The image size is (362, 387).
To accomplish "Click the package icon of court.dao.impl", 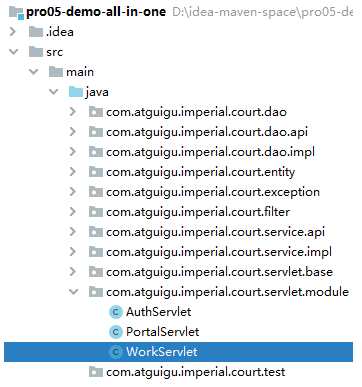I will tap(96, 152).
